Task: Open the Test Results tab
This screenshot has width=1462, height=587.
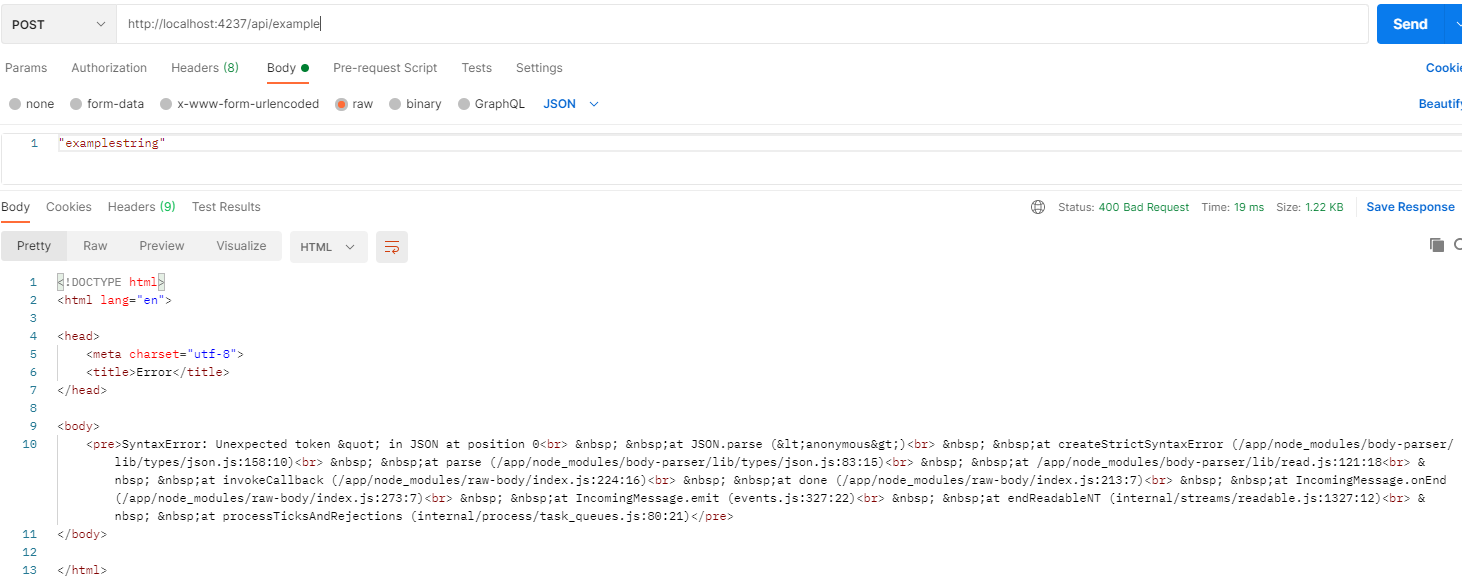Action: [226, 207]
